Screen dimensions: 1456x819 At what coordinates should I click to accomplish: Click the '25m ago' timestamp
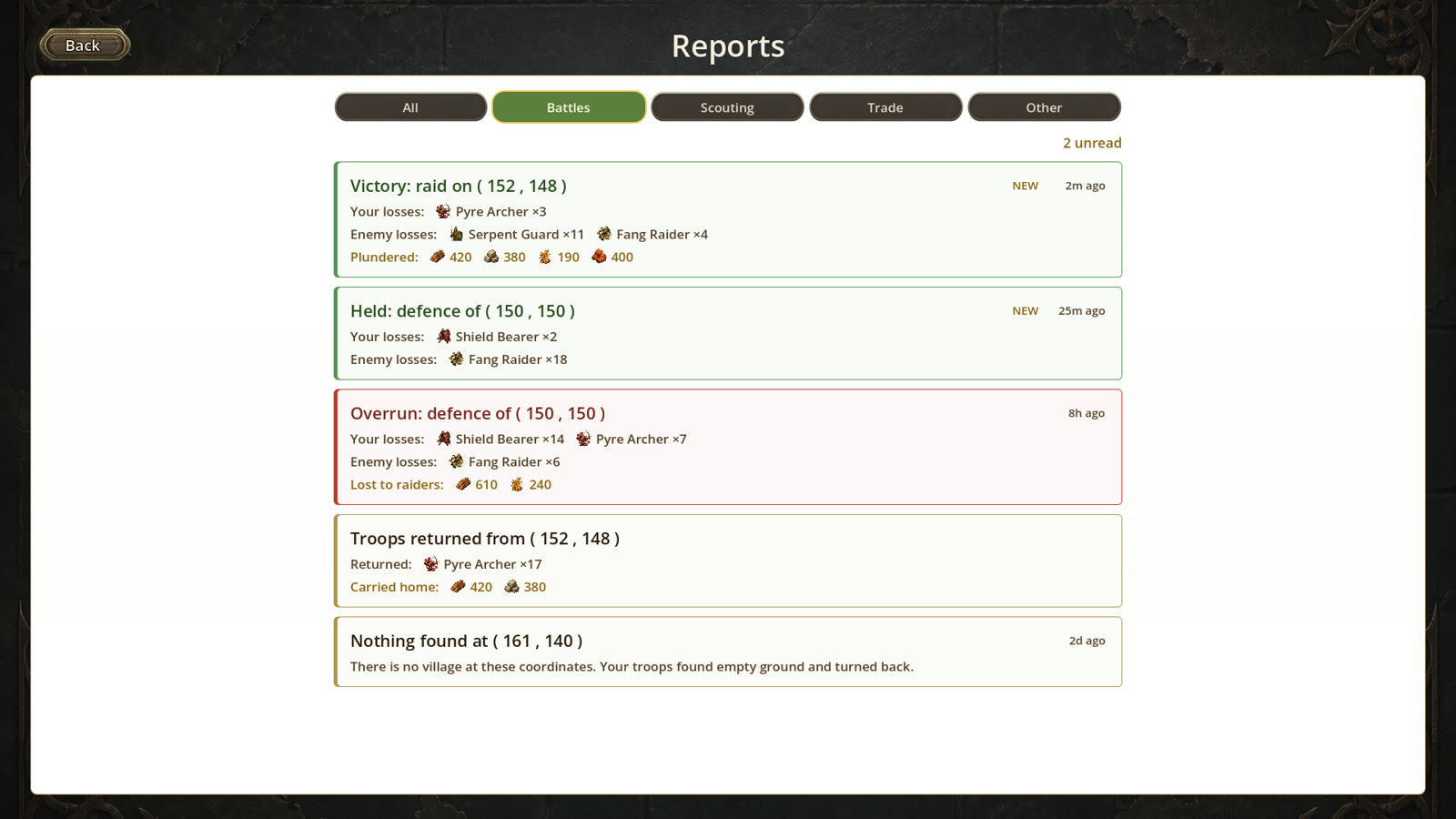(x=1081, y=311)
